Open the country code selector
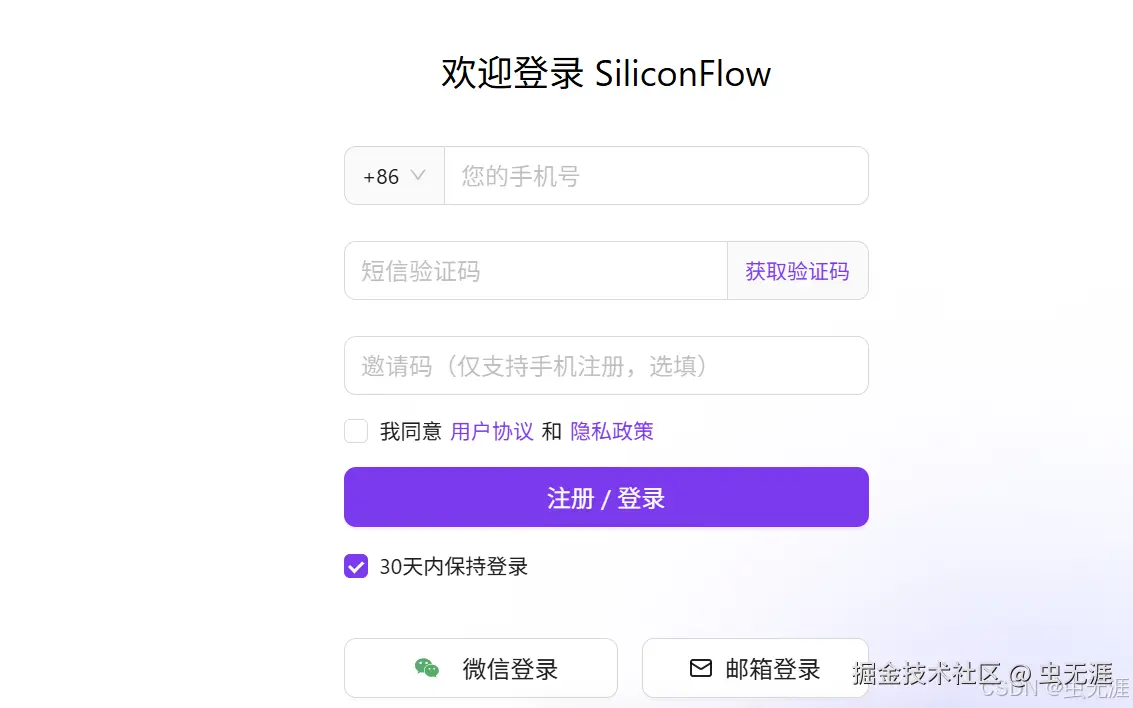 pyautogui.click(x=394, y=175)
